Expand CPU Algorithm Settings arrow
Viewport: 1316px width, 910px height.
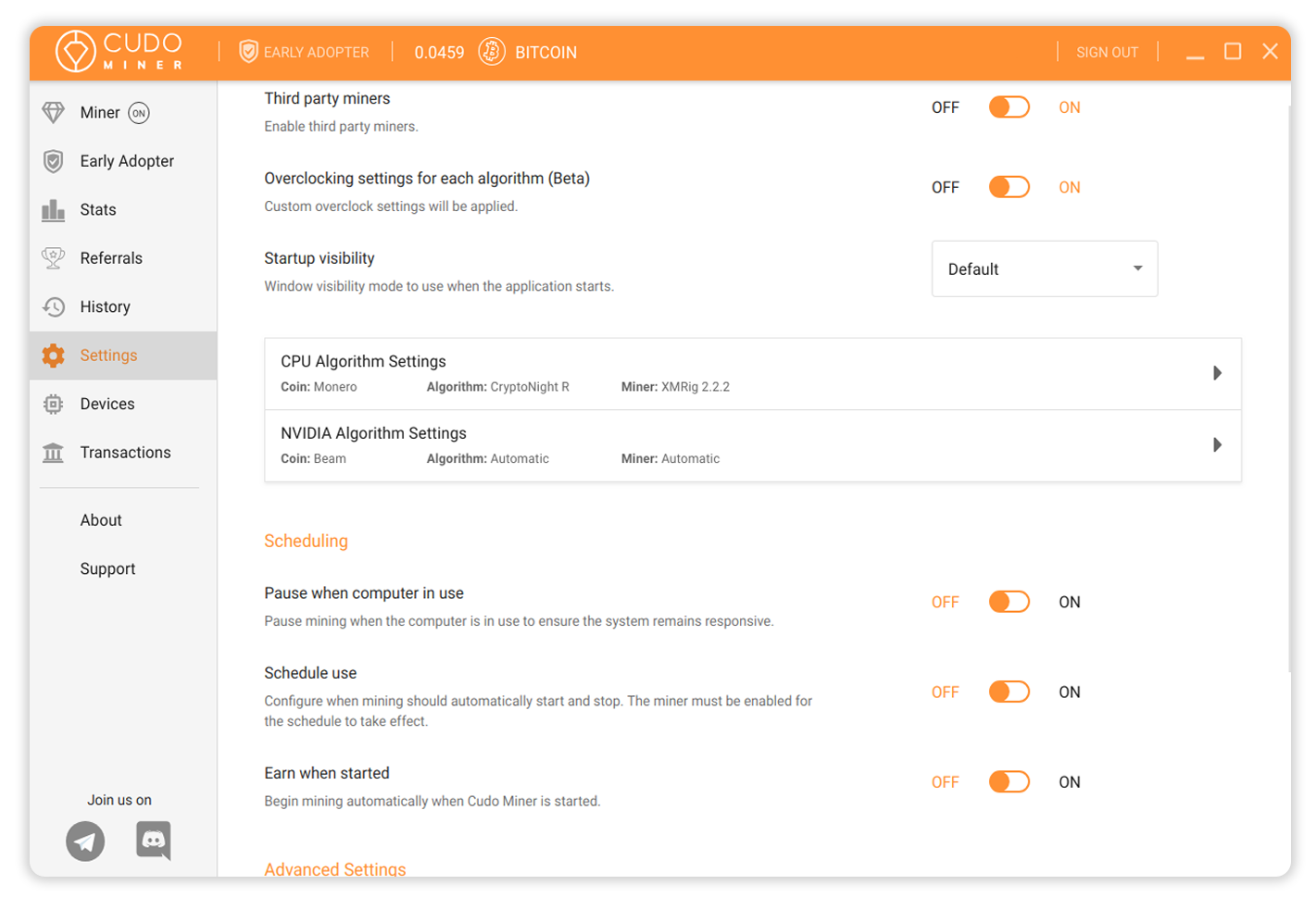point(1218,373)
